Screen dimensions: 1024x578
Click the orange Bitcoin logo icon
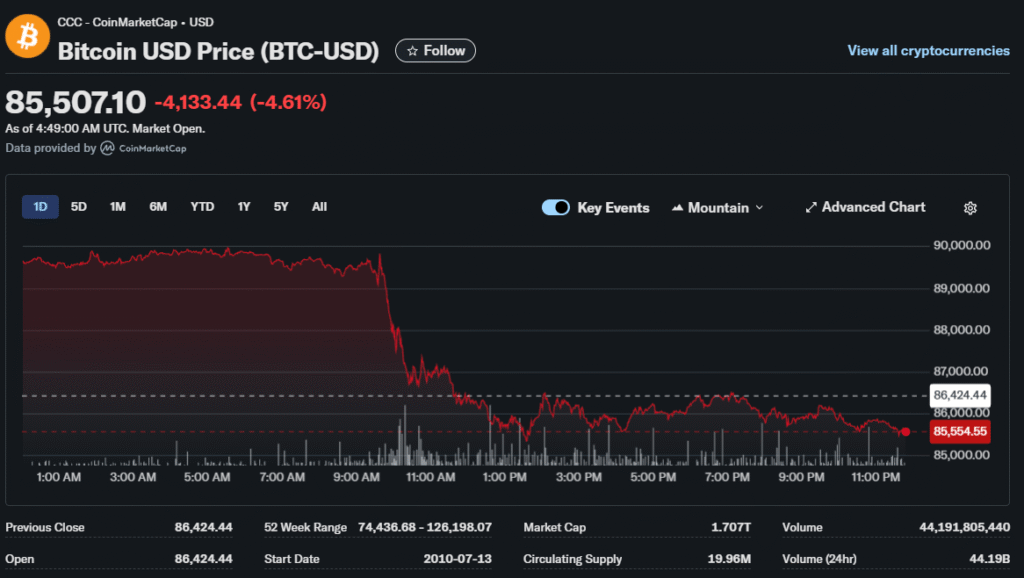tap(28, 36)
